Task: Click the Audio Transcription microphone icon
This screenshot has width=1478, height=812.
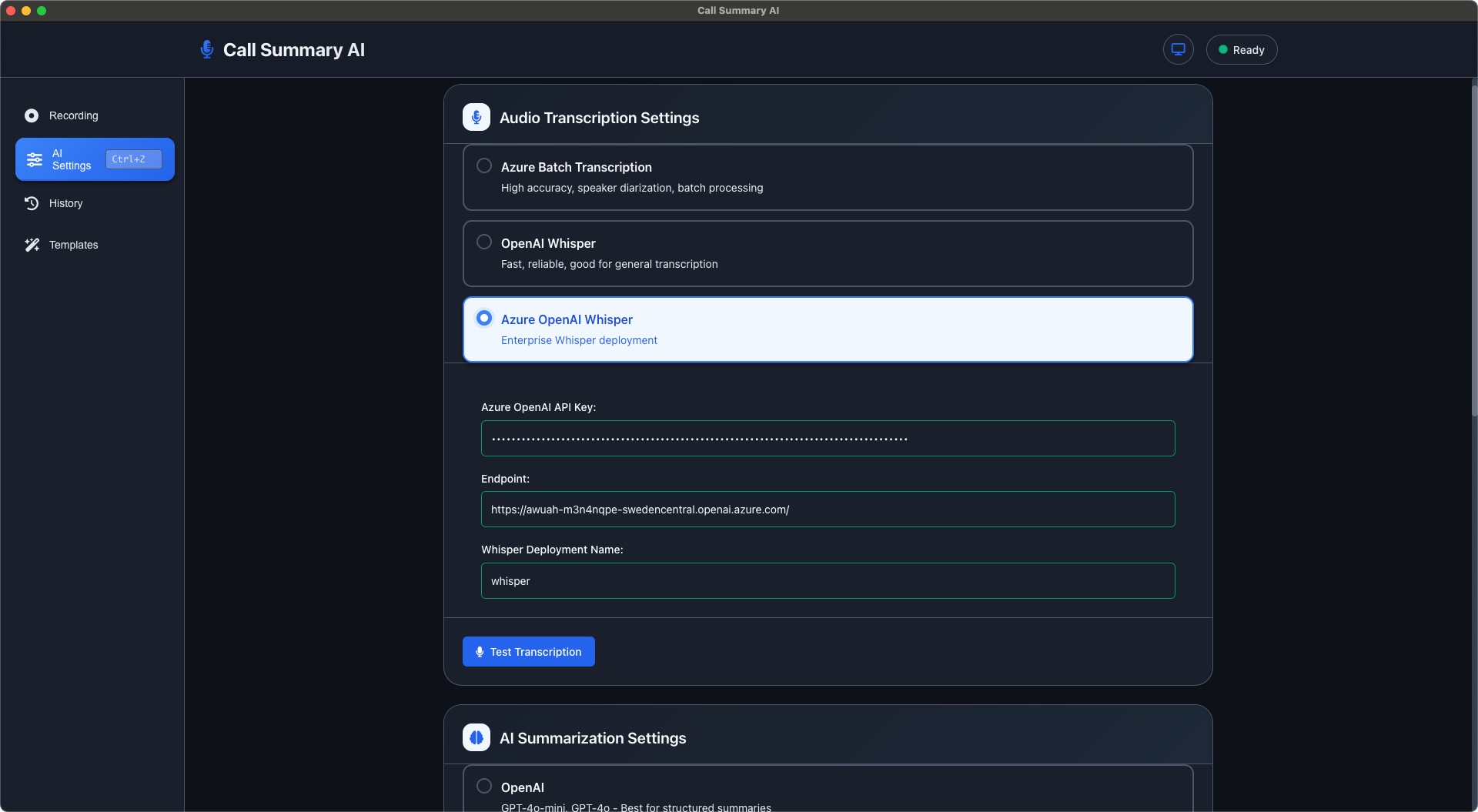Action: tap(477, 117)
